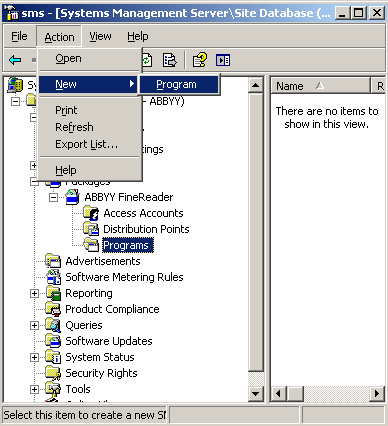Select the Distribution Points tree item
388x426 pixels.
pos(146,229)
